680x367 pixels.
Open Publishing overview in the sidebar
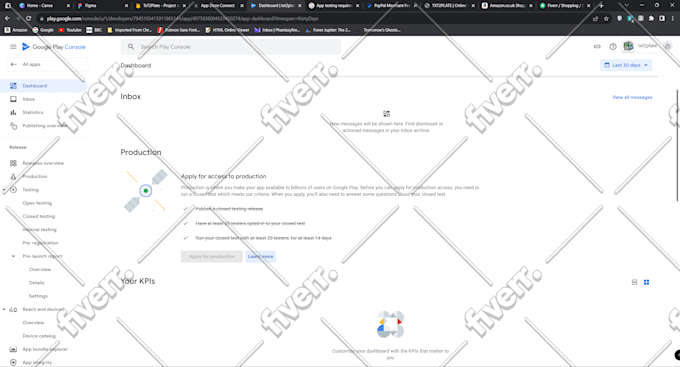[45, 126]
